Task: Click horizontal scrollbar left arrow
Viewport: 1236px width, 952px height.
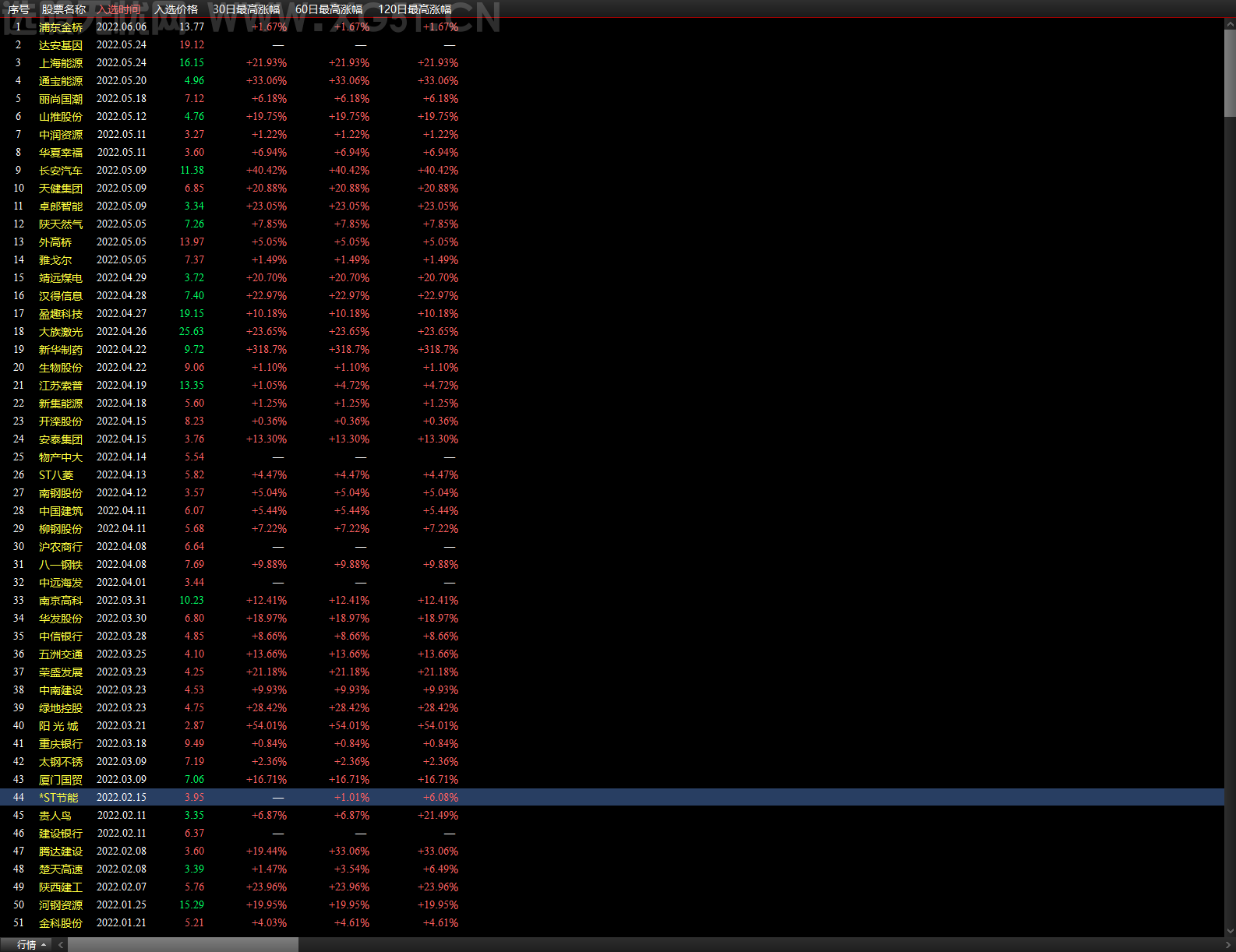Action: coord(61,945)
